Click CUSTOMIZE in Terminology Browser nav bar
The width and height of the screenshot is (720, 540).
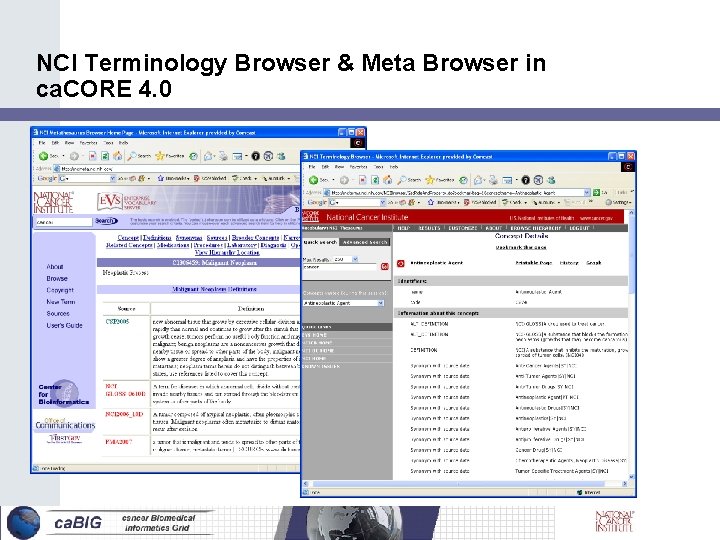(462, 228)
